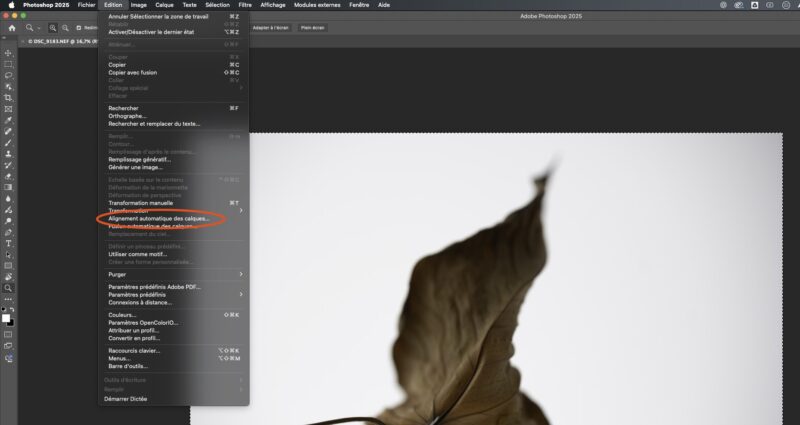This screenshot has width=800, height=425.
Task: Select the Gradient tool
Action: 8,188
